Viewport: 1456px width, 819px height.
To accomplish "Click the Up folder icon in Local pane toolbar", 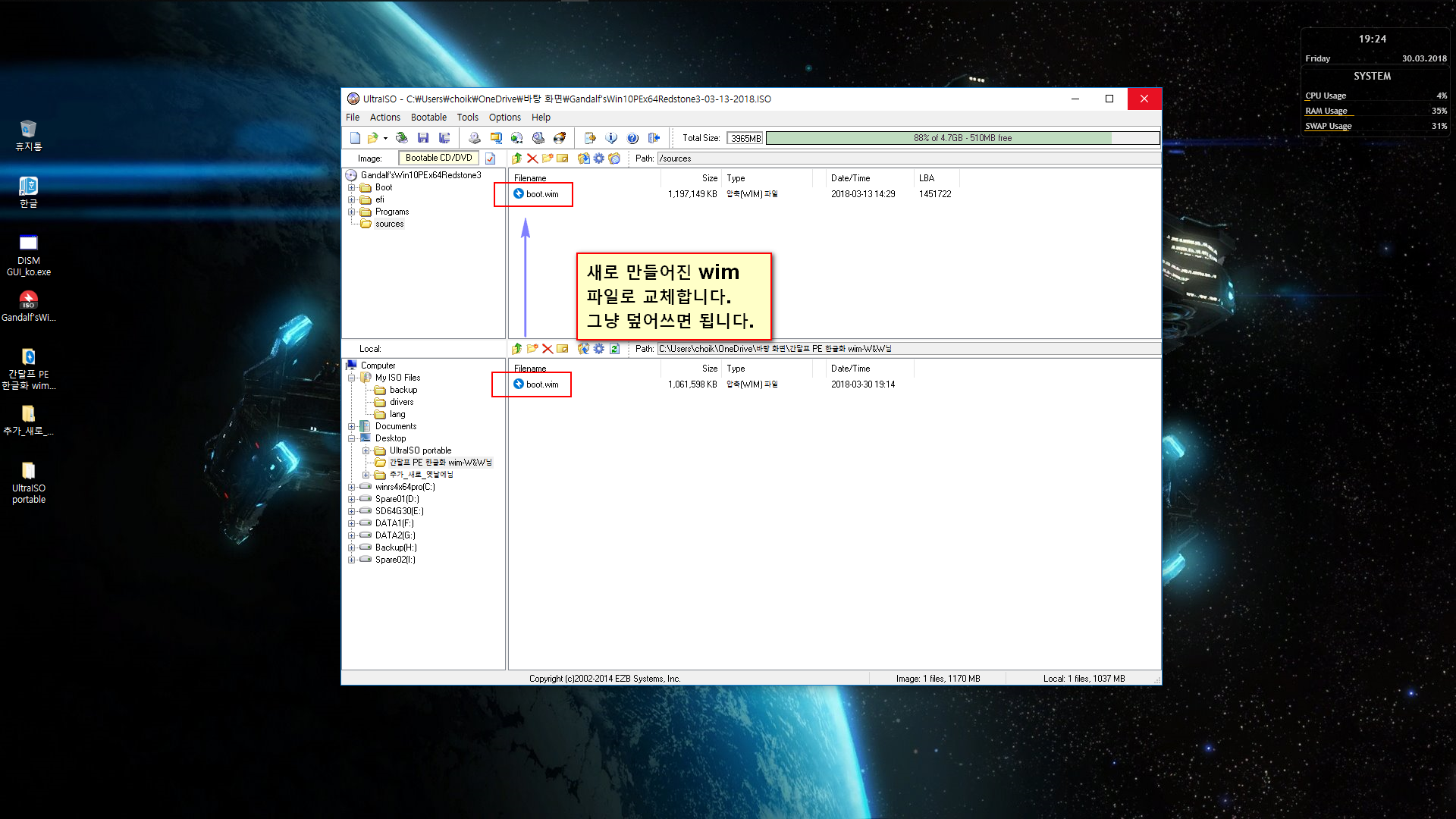I will 516,349.
